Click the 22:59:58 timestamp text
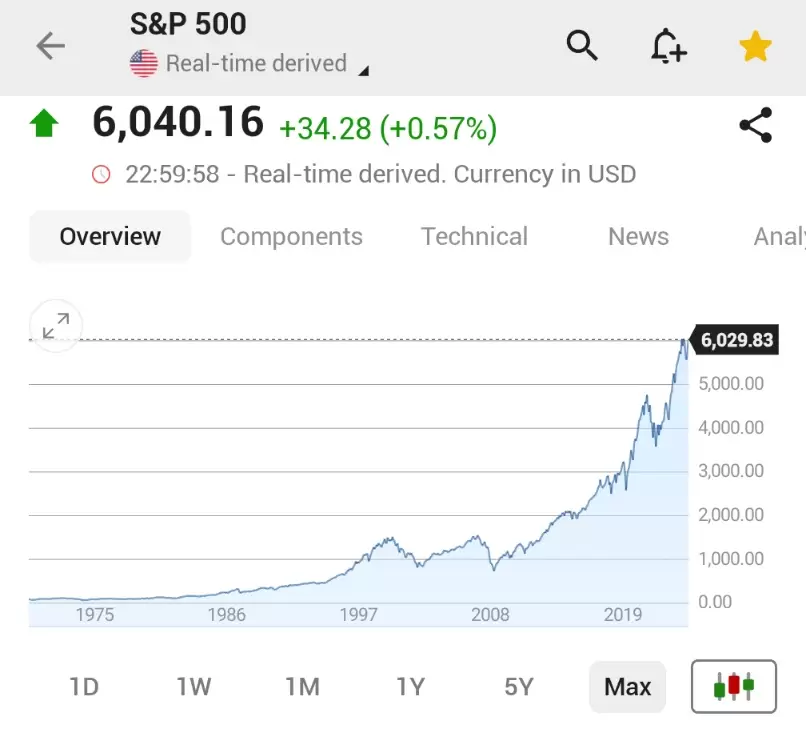Image resolution: width=806 pixels, height=742 pixels. (172, 174)
